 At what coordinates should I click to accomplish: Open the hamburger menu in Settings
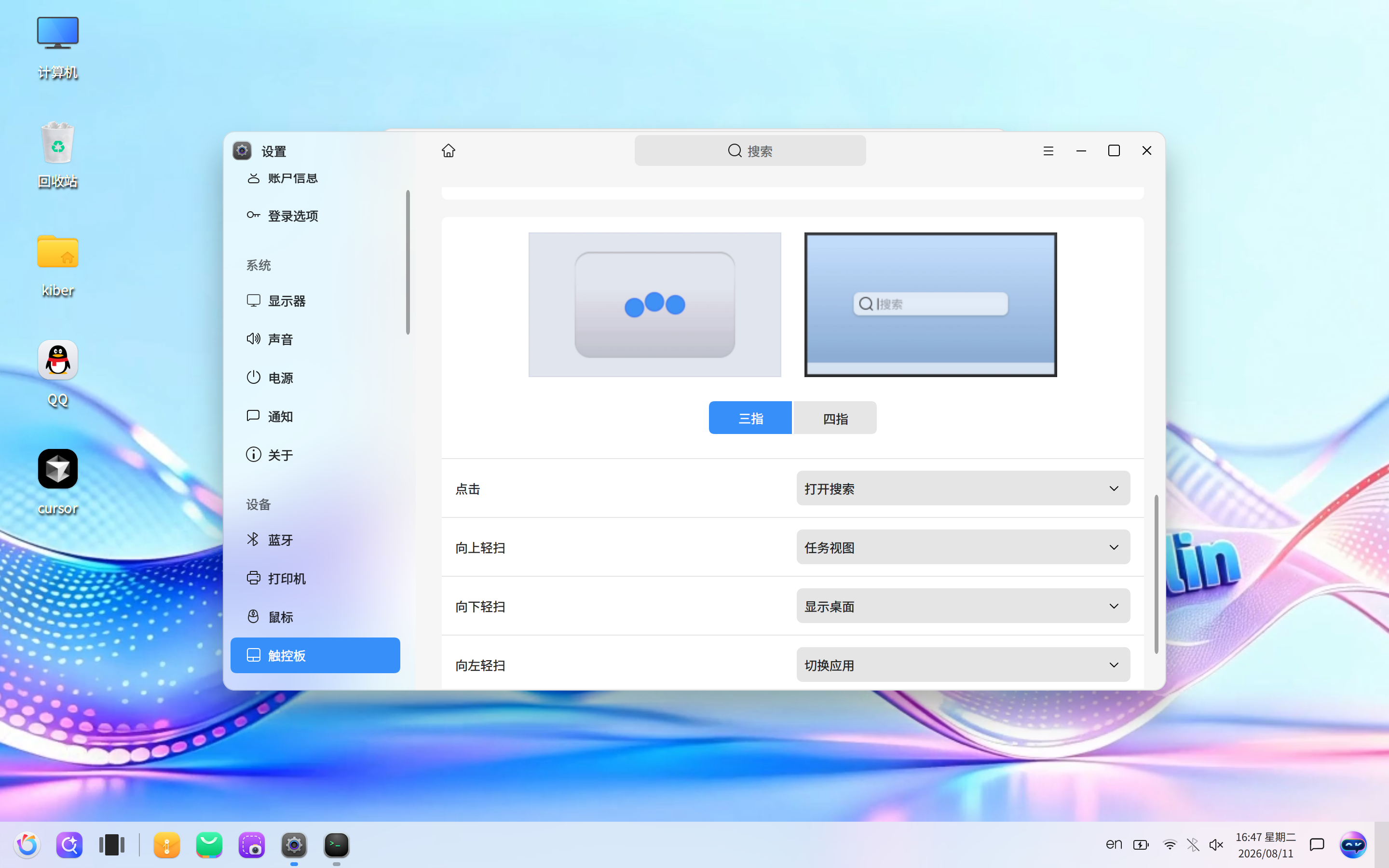coord(1048,150)
